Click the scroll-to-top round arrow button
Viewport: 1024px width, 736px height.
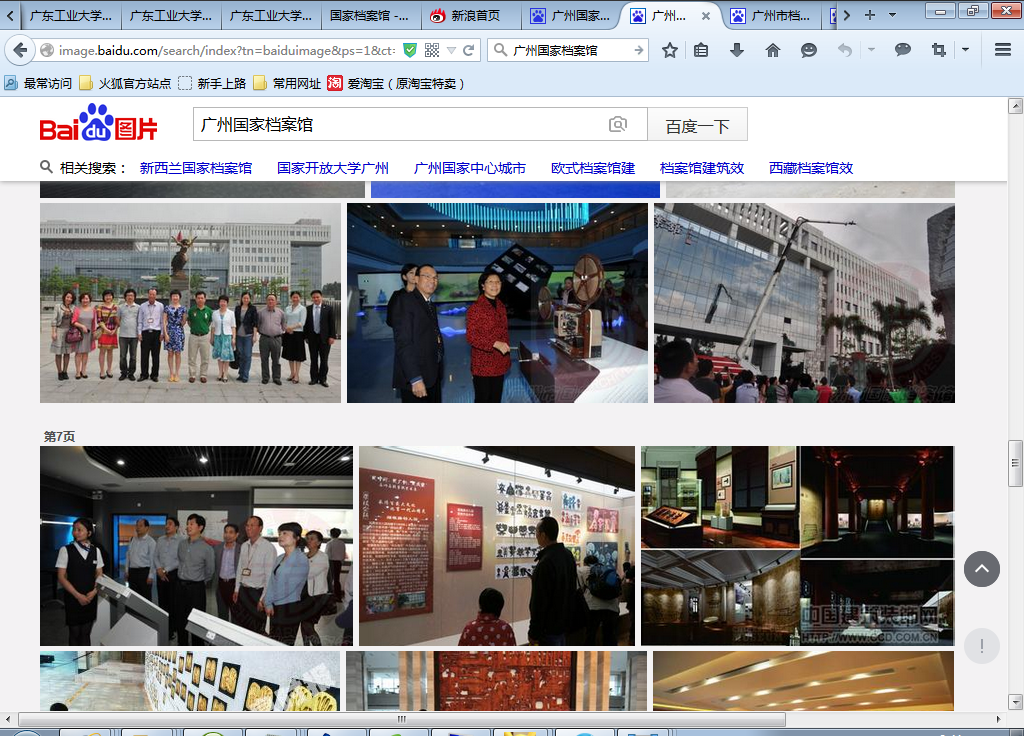pos(981,569)
